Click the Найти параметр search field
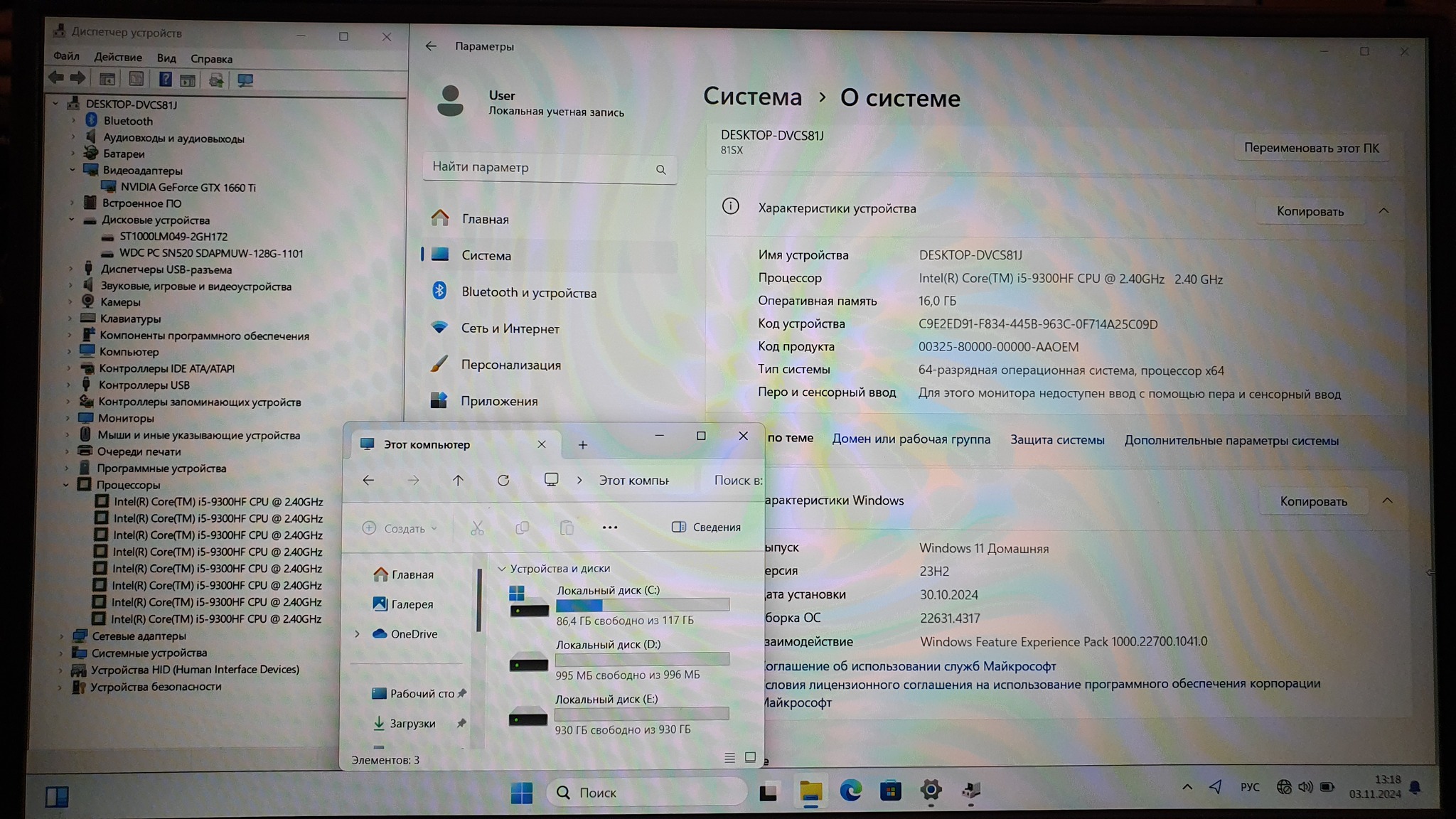The image size is (1456, 819). [540, 168]
